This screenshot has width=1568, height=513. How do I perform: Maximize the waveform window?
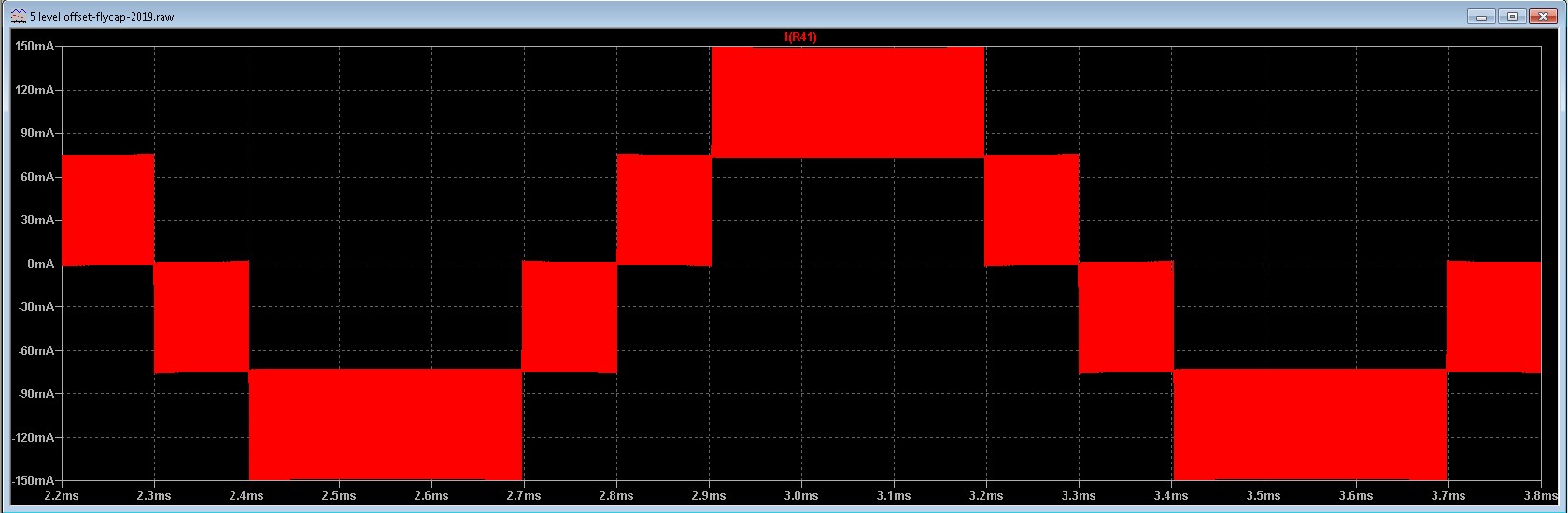[1512, 16]
